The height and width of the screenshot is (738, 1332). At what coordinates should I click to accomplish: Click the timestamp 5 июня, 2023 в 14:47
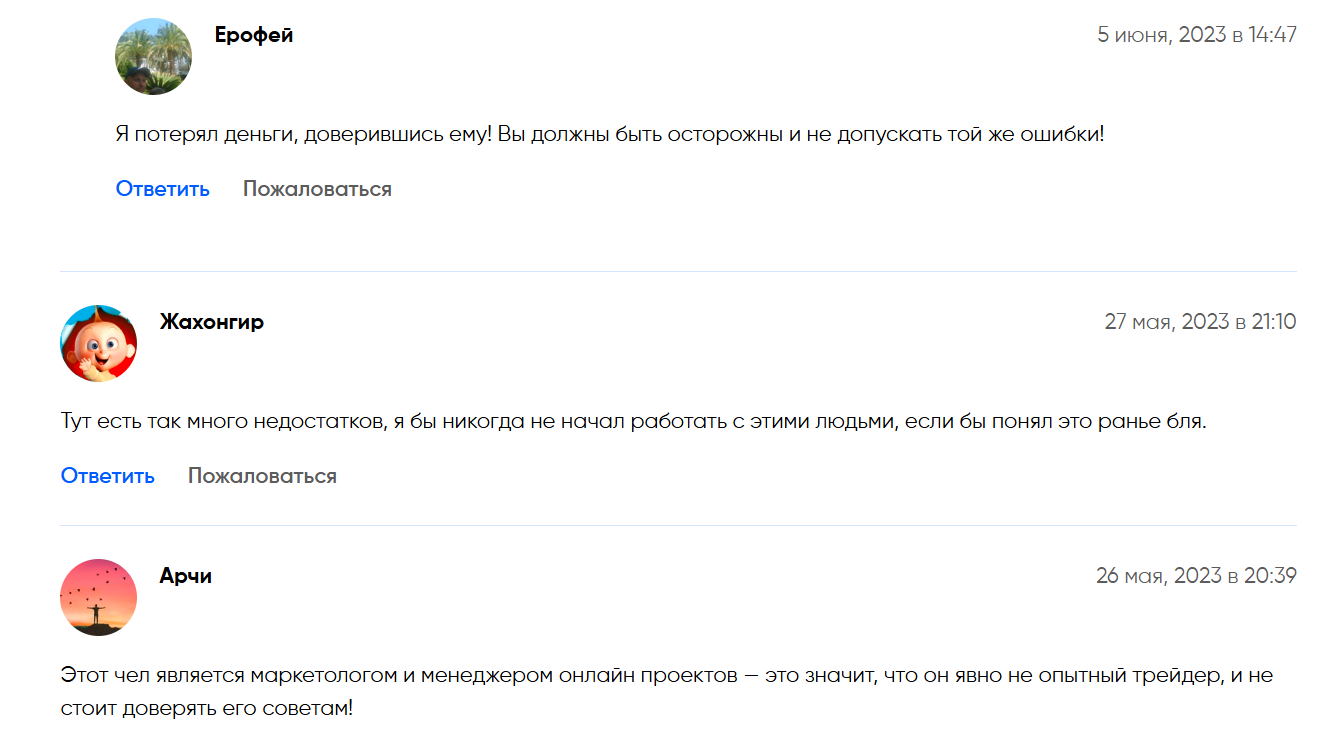click(x=1196, y=35)
